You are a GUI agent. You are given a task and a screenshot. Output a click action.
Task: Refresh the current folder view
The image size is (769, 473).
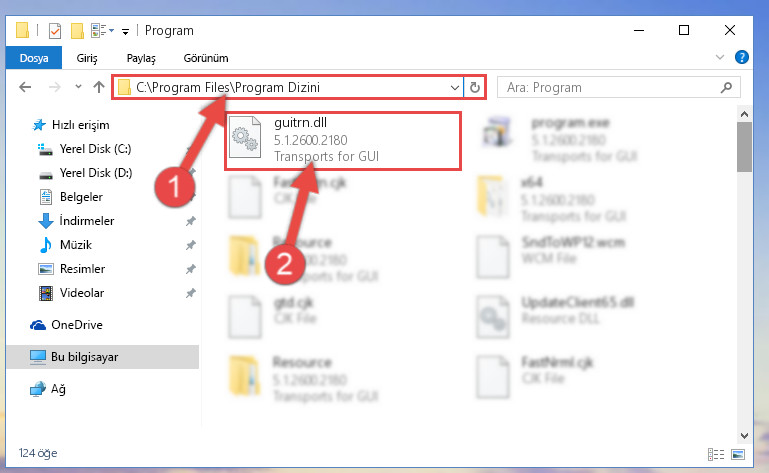coord(474,87)
